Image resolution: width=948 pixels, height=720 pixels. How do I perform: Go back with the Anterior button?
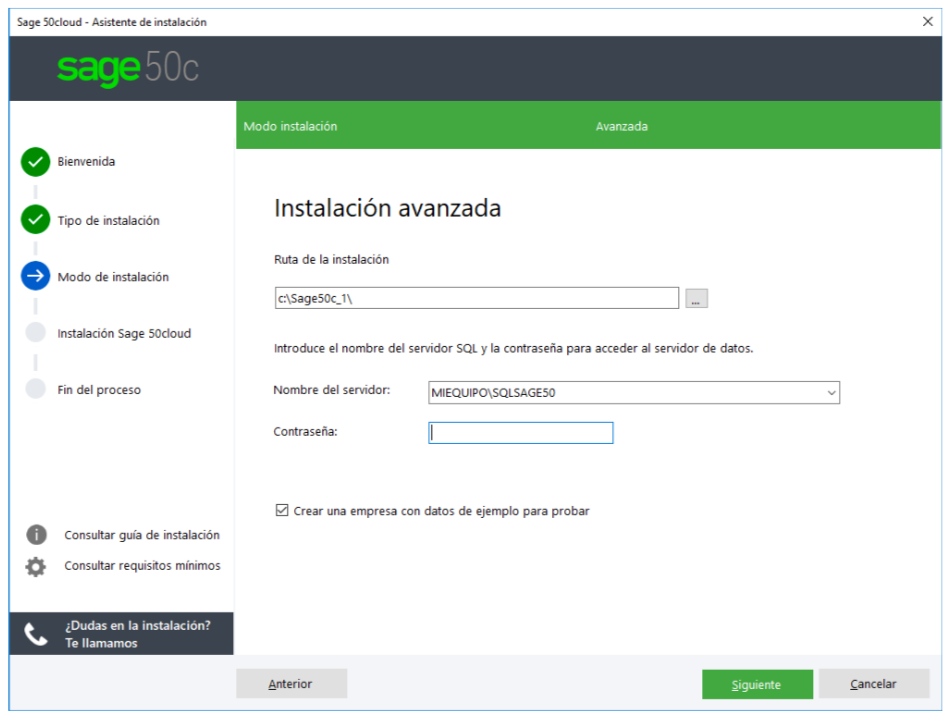click(x=291, y=684)
